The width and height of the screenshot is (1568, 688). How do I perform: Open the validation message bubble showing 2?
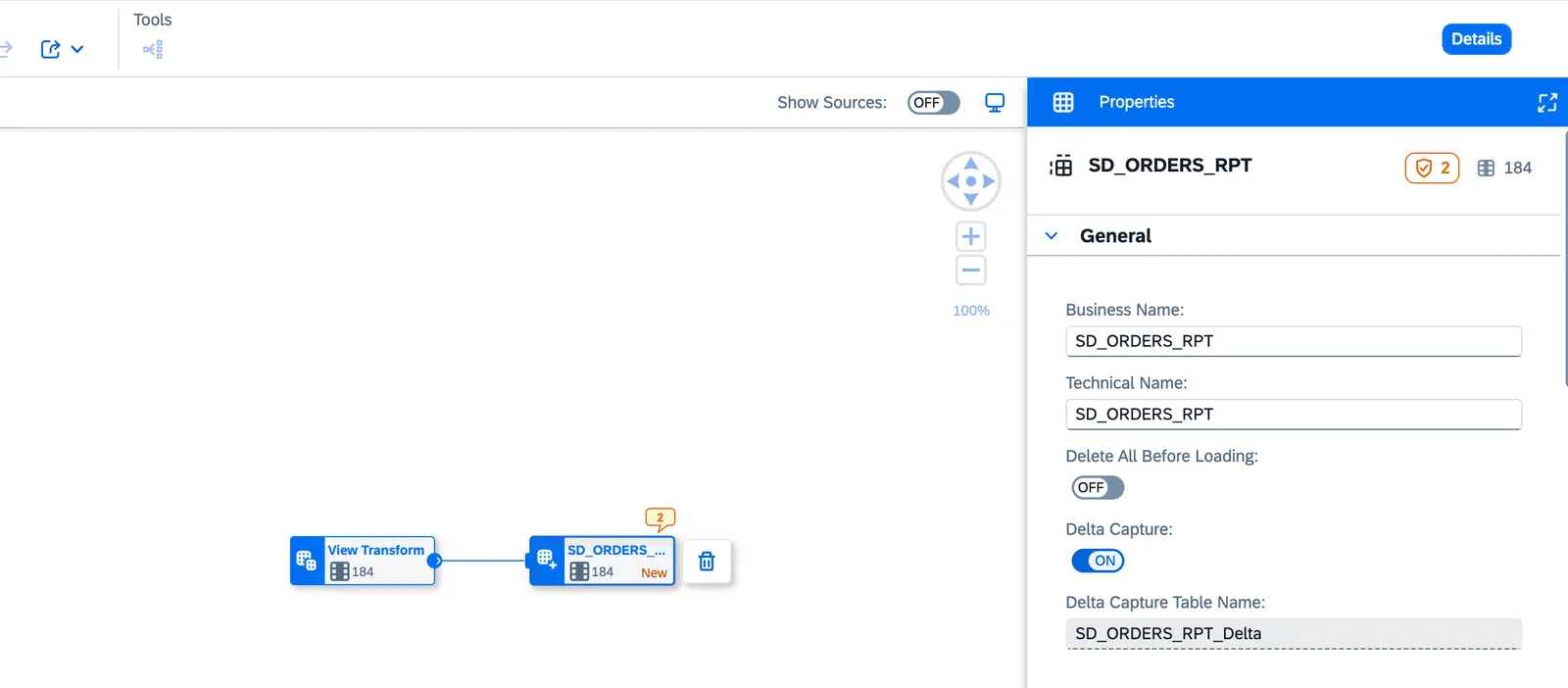(x=660, y=519)
